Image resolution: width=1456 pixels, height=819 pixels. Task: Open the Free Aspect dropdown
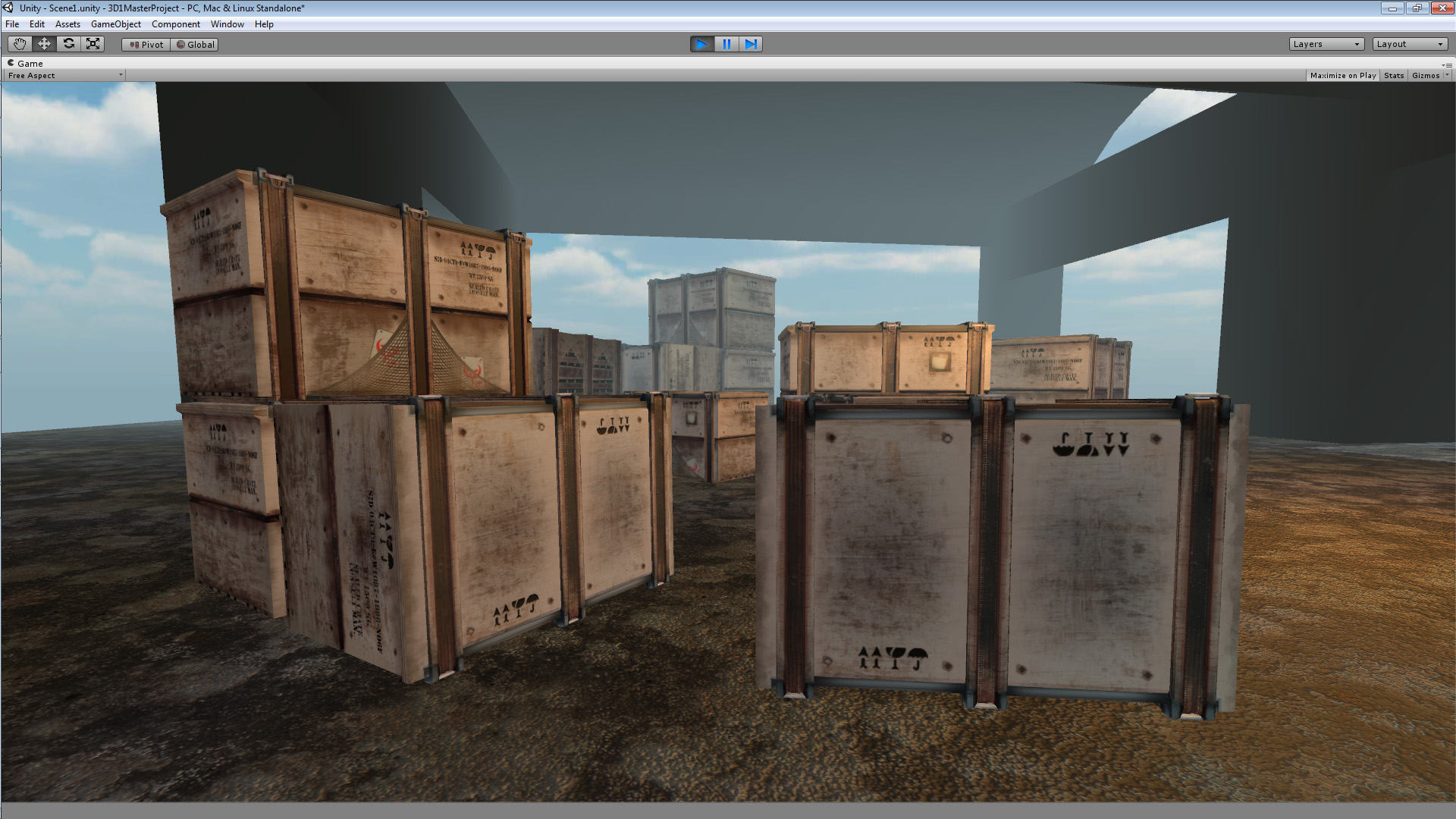(64, 75)
